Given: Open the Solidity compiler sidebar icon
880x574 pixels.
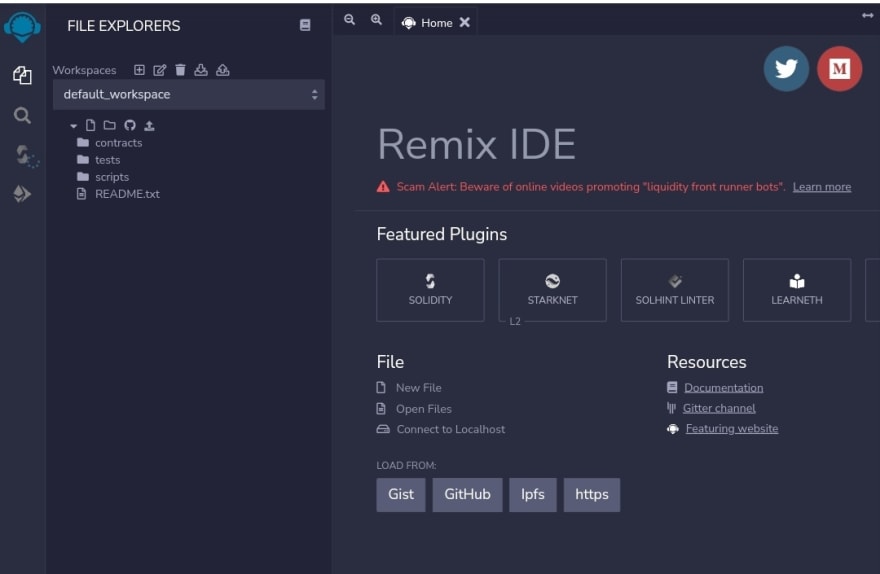Looking at the screenshot, I should click(25, 155).
